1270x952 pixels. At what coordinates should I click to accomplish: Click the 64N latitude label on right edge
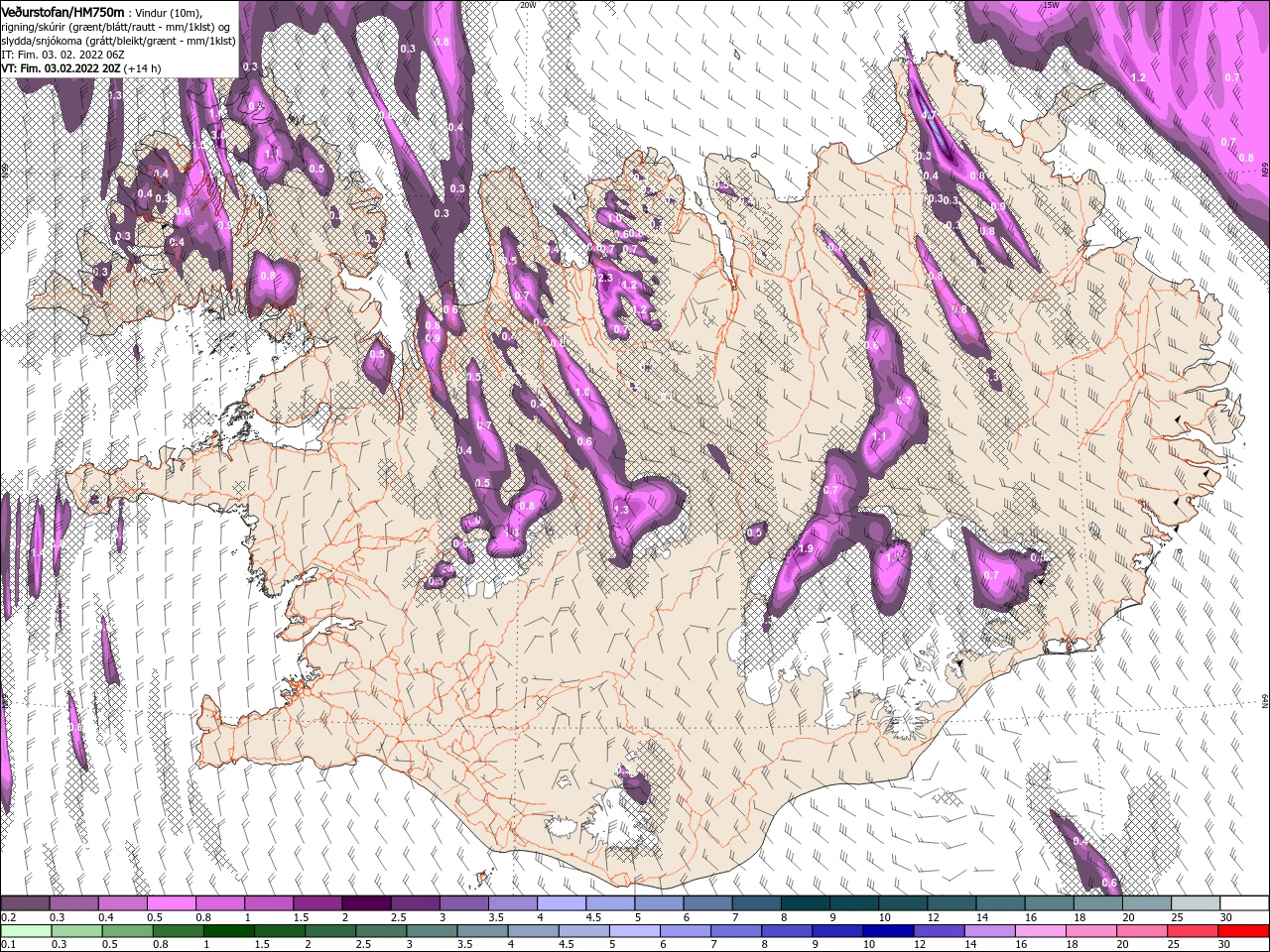(x=1265, y=701)
